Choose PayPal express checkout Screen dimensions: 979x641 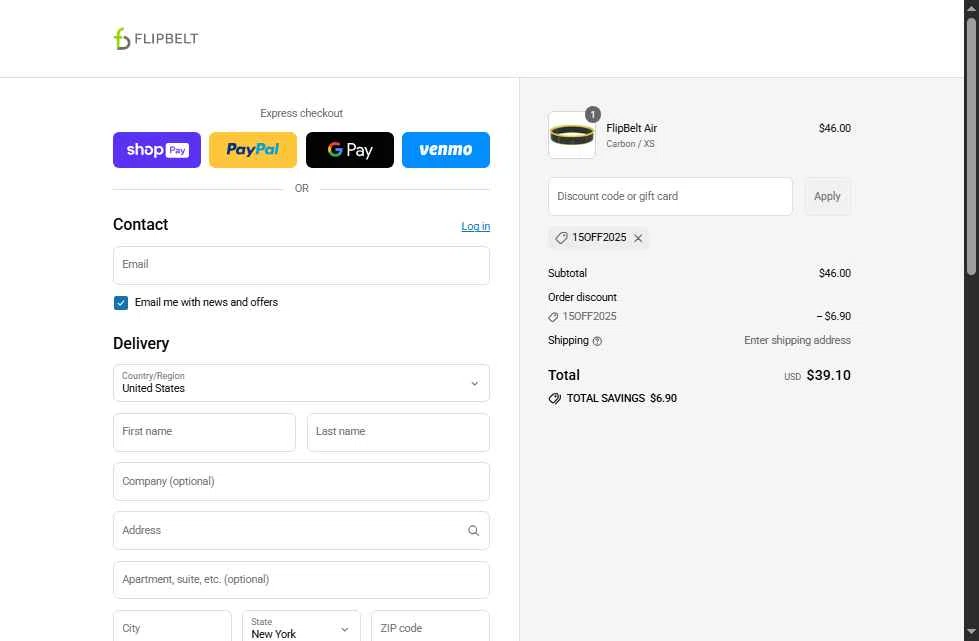tap(253, 150)
